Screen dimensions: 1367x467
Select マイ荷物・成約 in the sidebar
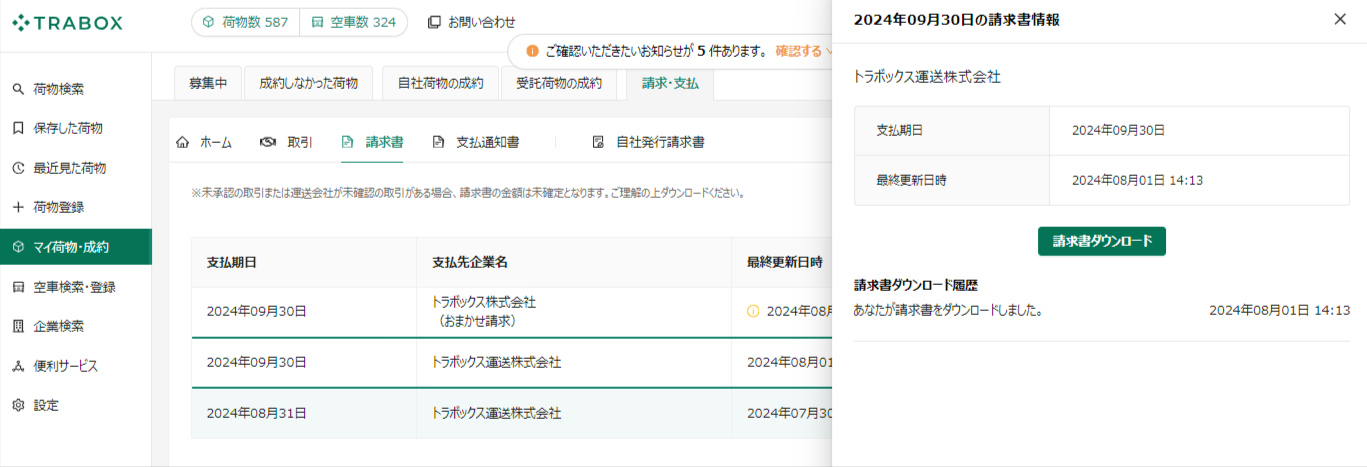[76, 247]
